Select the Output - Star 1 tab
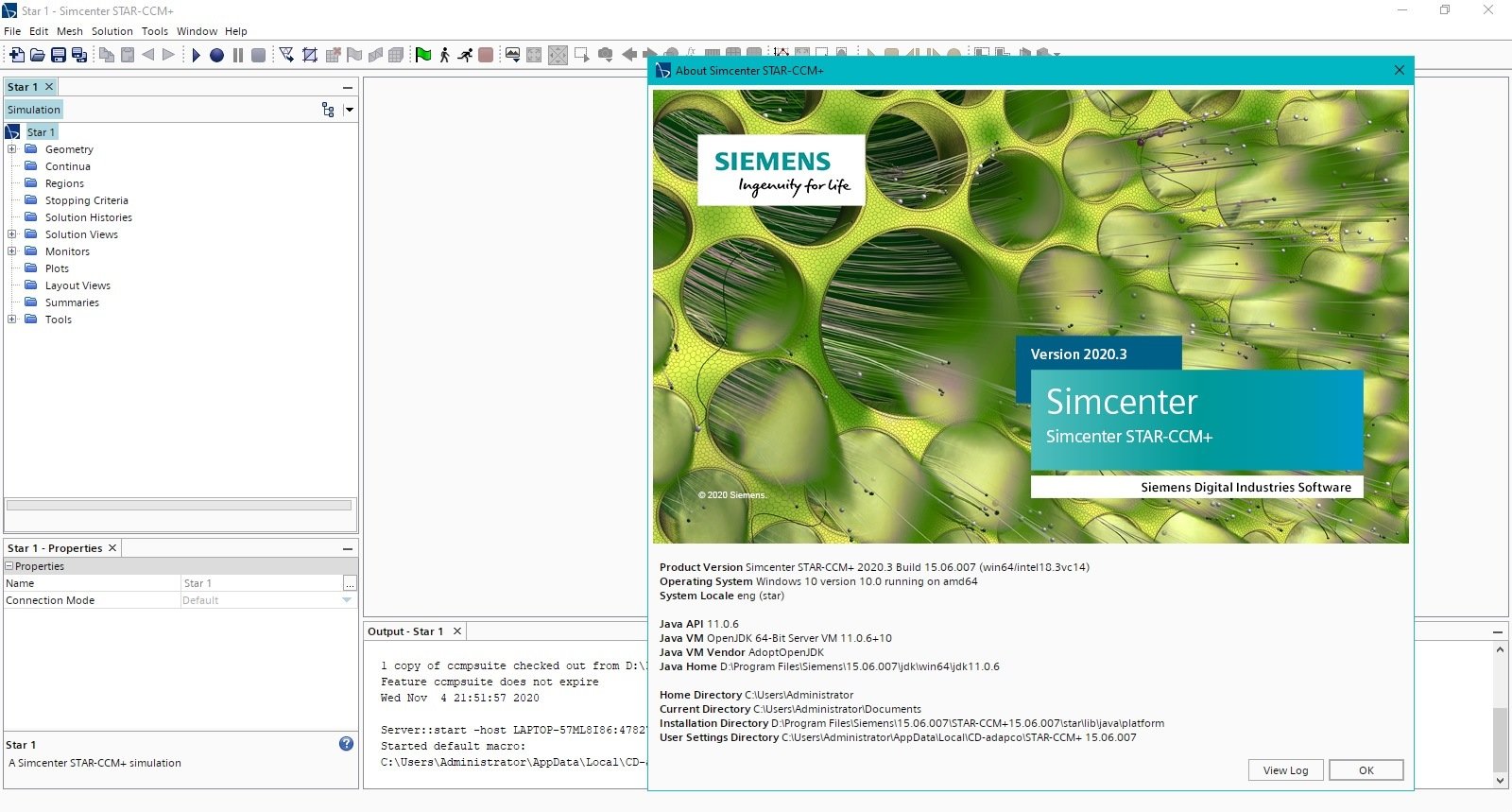Image resolution: width=1512 pixels, height=812 pixels. click(x=405, y=631)
